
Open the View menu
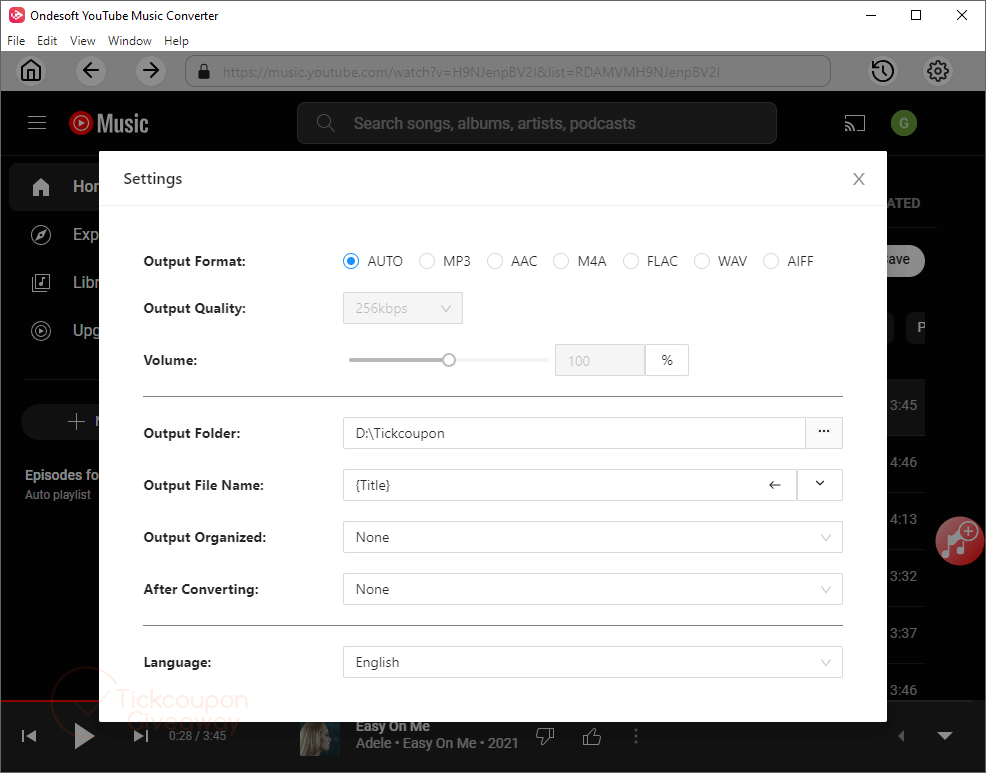(x=82, y=41)
